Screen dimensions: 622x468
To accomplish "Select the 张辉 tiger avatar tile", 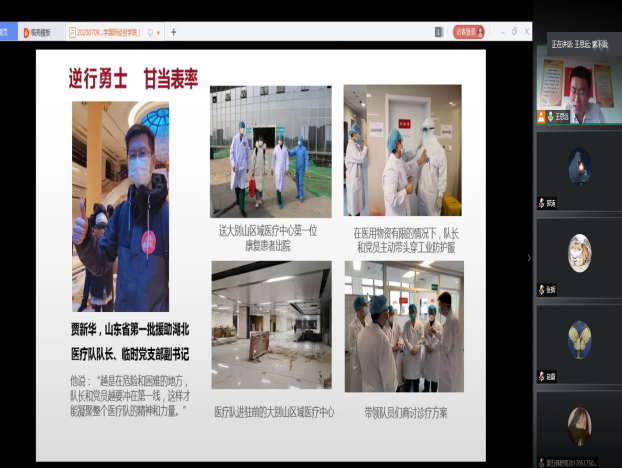I will [x=578, y=250].
